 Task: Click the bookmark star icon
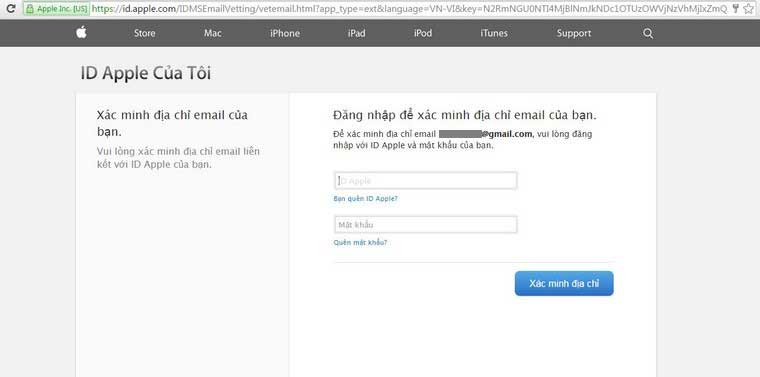click(x=749, y=8)
